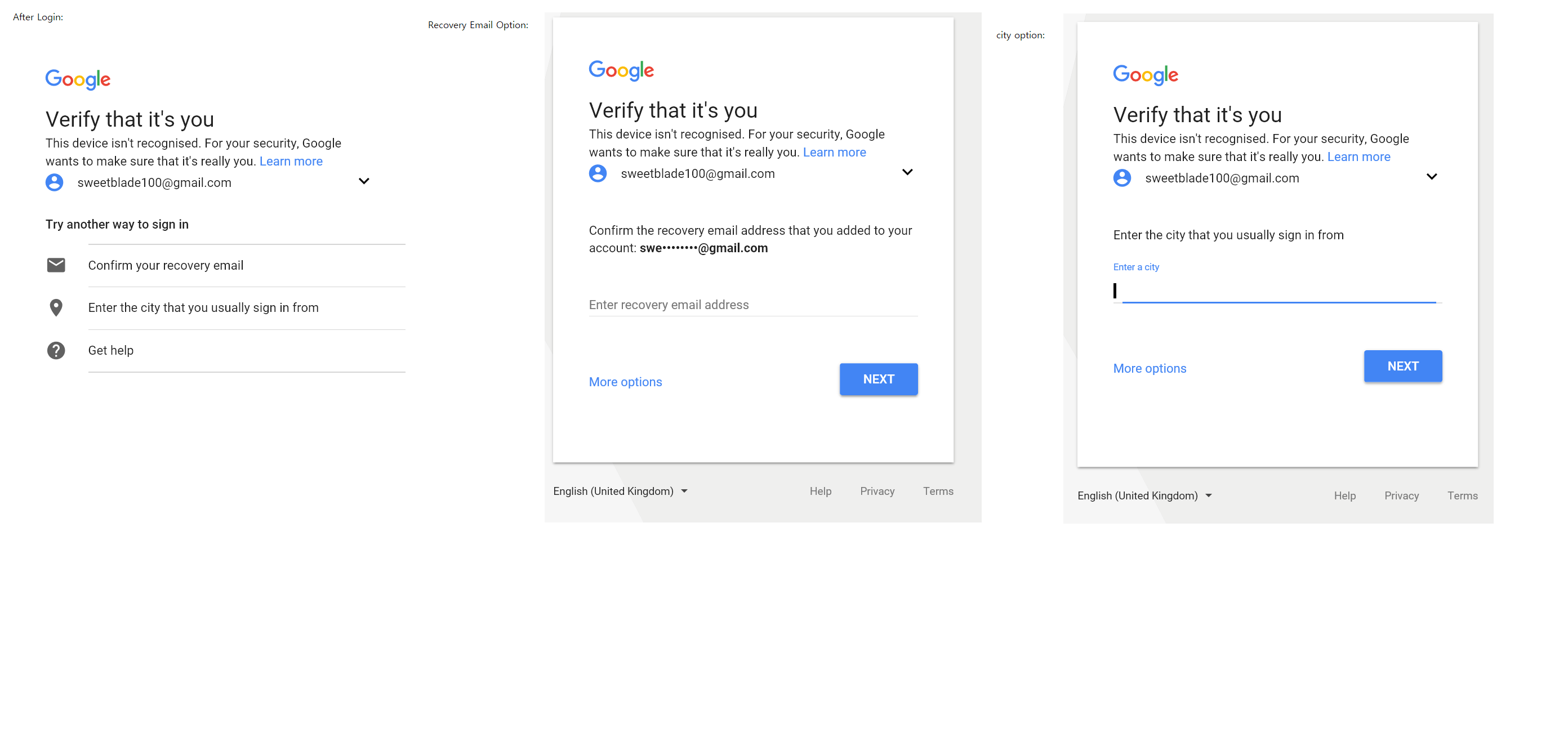Screen dimensions: 1568x746
Task: Click the account avatar icon in left panel
Action: coord(54,182)
